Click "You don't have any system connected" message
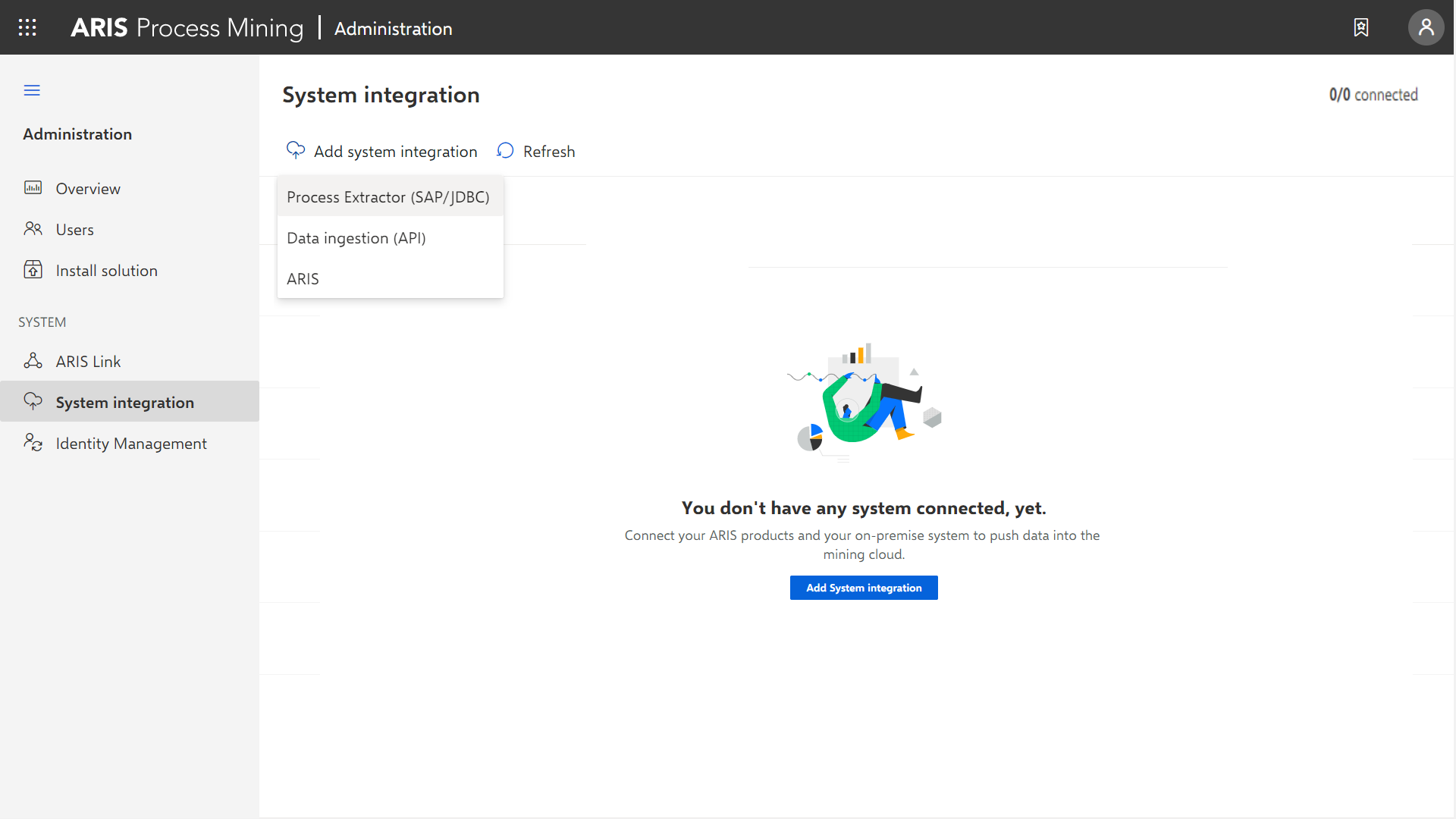 pos(864,508)
